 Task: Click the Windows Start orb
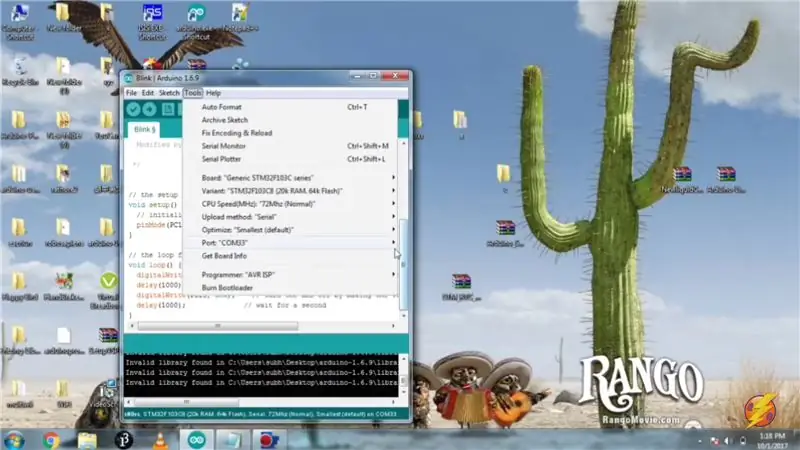pyautogui.click(x=14, y=440)
